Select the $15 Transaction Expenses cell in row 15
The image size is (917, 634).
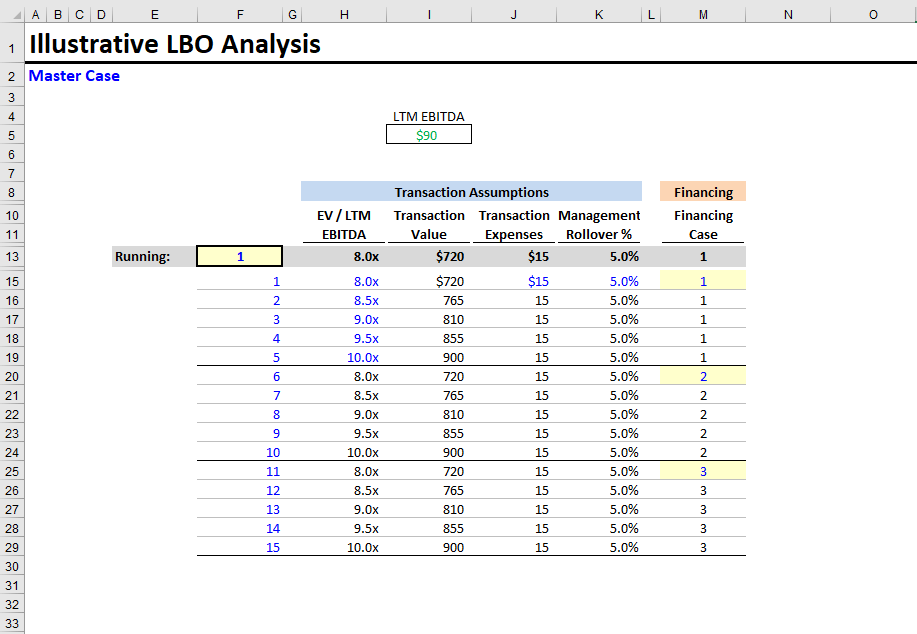(x=514, y=281)
